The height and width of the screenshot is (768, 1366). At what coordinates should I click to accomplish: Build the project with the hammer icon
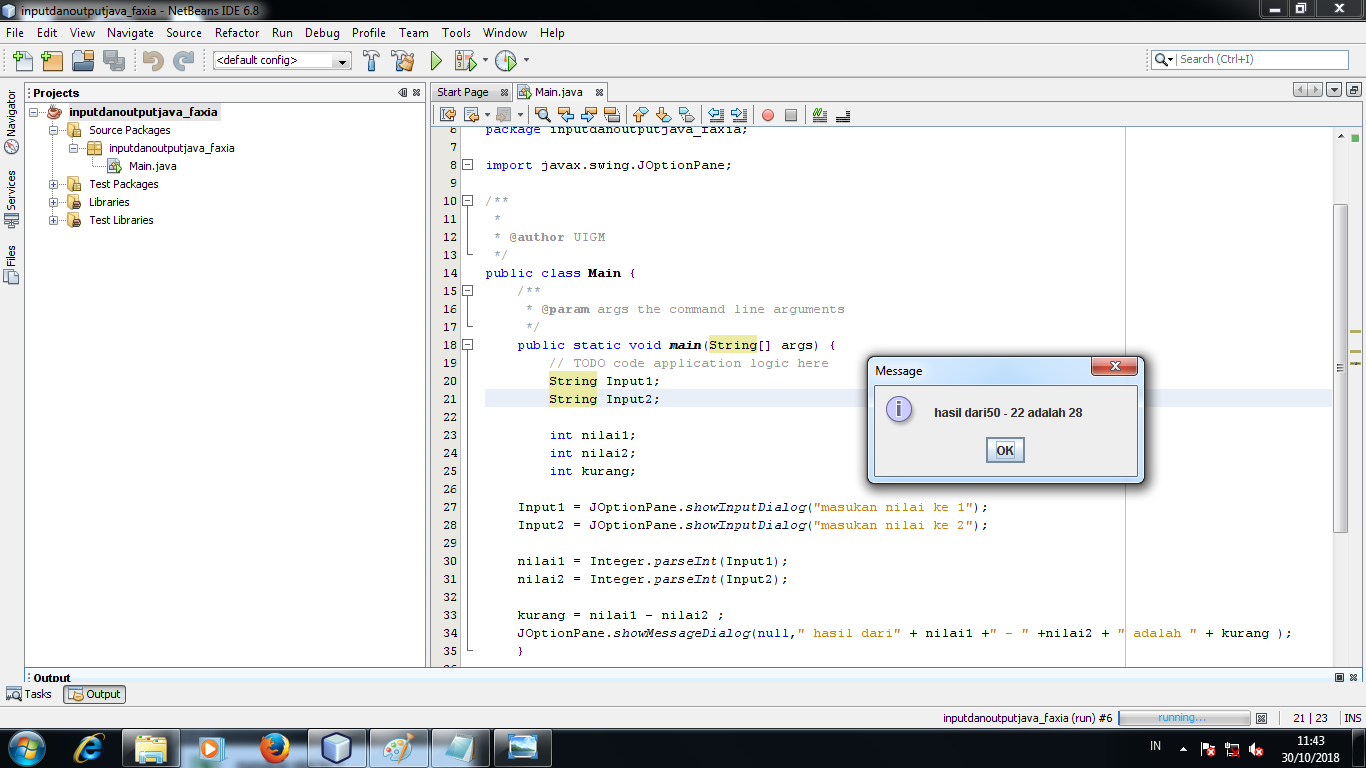(371, 60)
